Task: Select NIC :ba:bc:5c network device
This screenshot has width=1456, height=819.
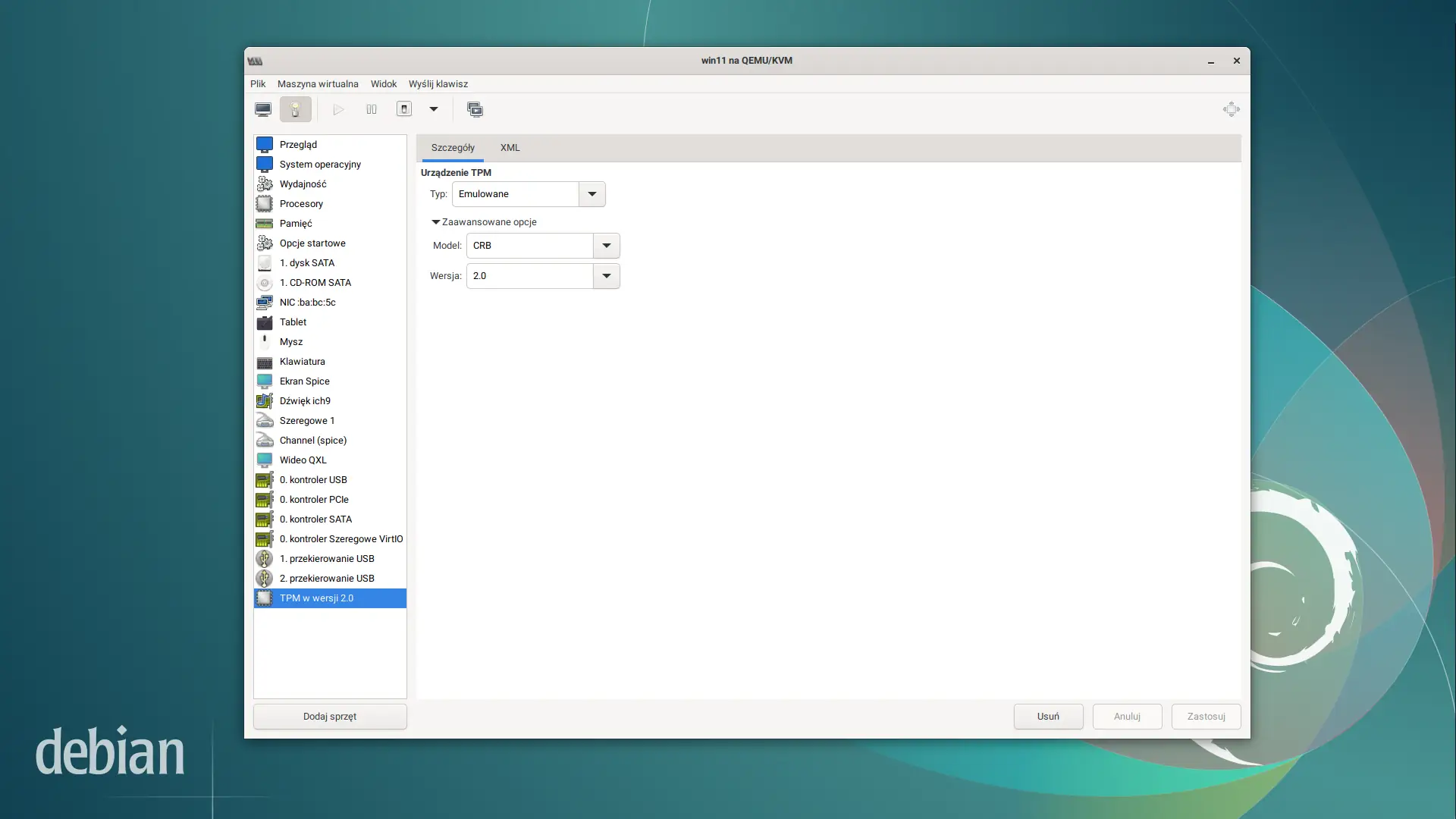Action: coord(330,302)
